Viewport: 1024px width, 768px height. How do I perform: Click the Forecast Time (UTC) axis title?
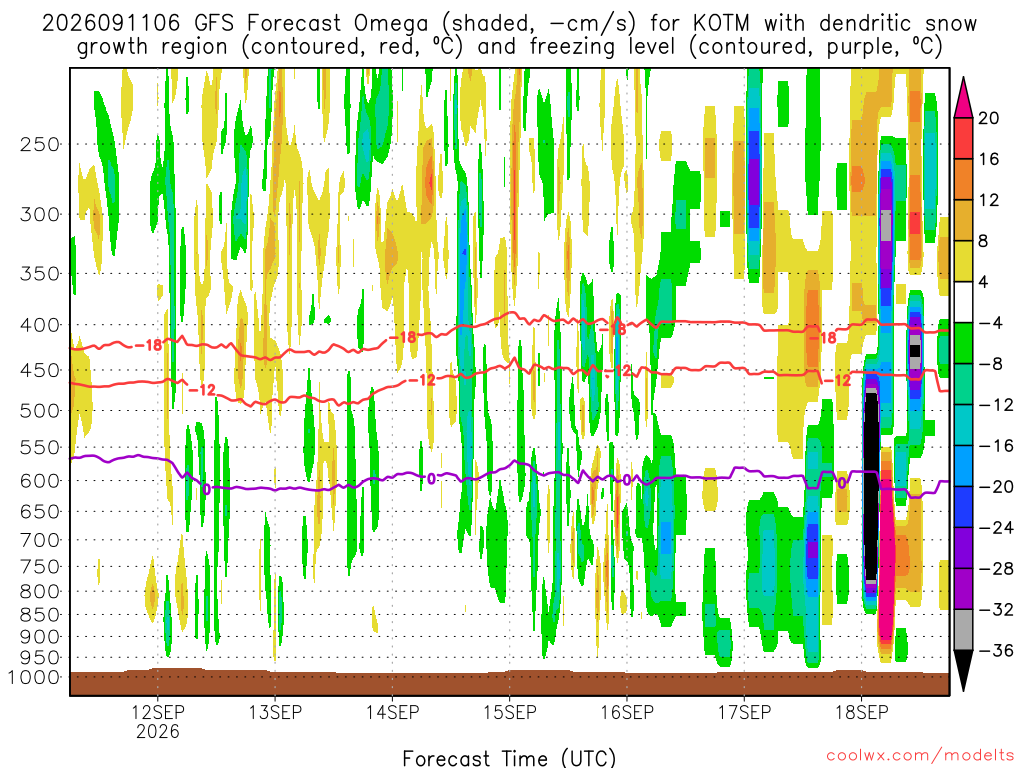[509, 758]
